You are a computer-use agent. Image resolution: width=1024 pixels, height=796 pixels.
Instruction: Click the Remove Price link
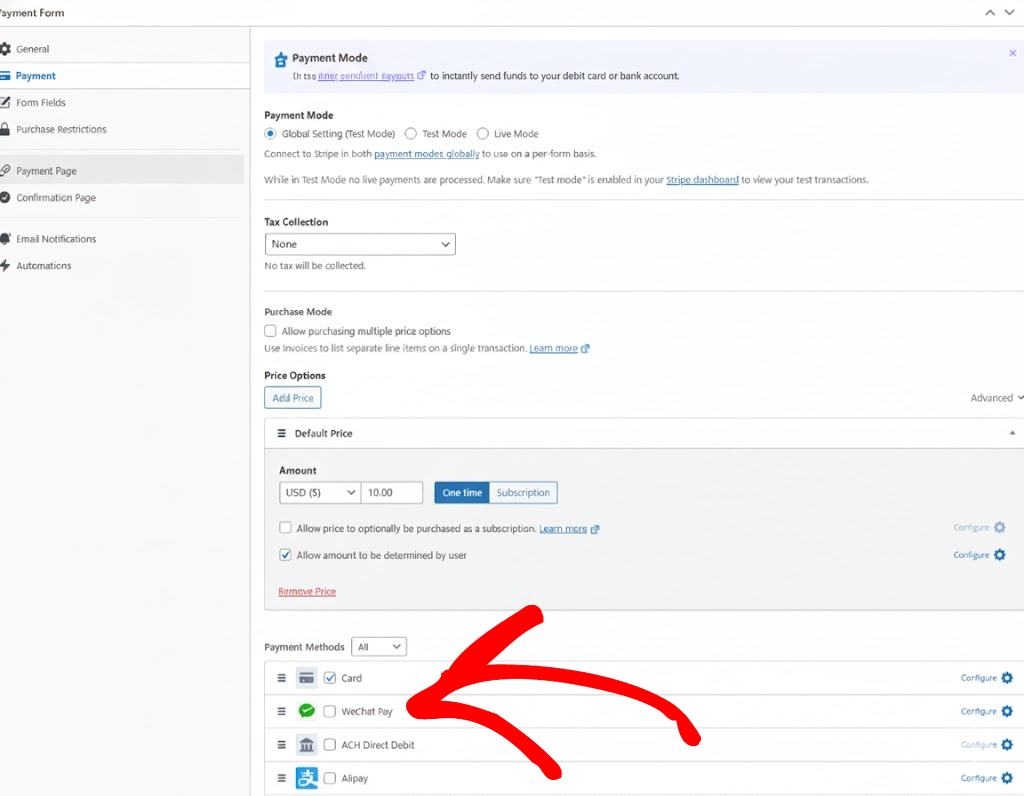tap(307, 592)
